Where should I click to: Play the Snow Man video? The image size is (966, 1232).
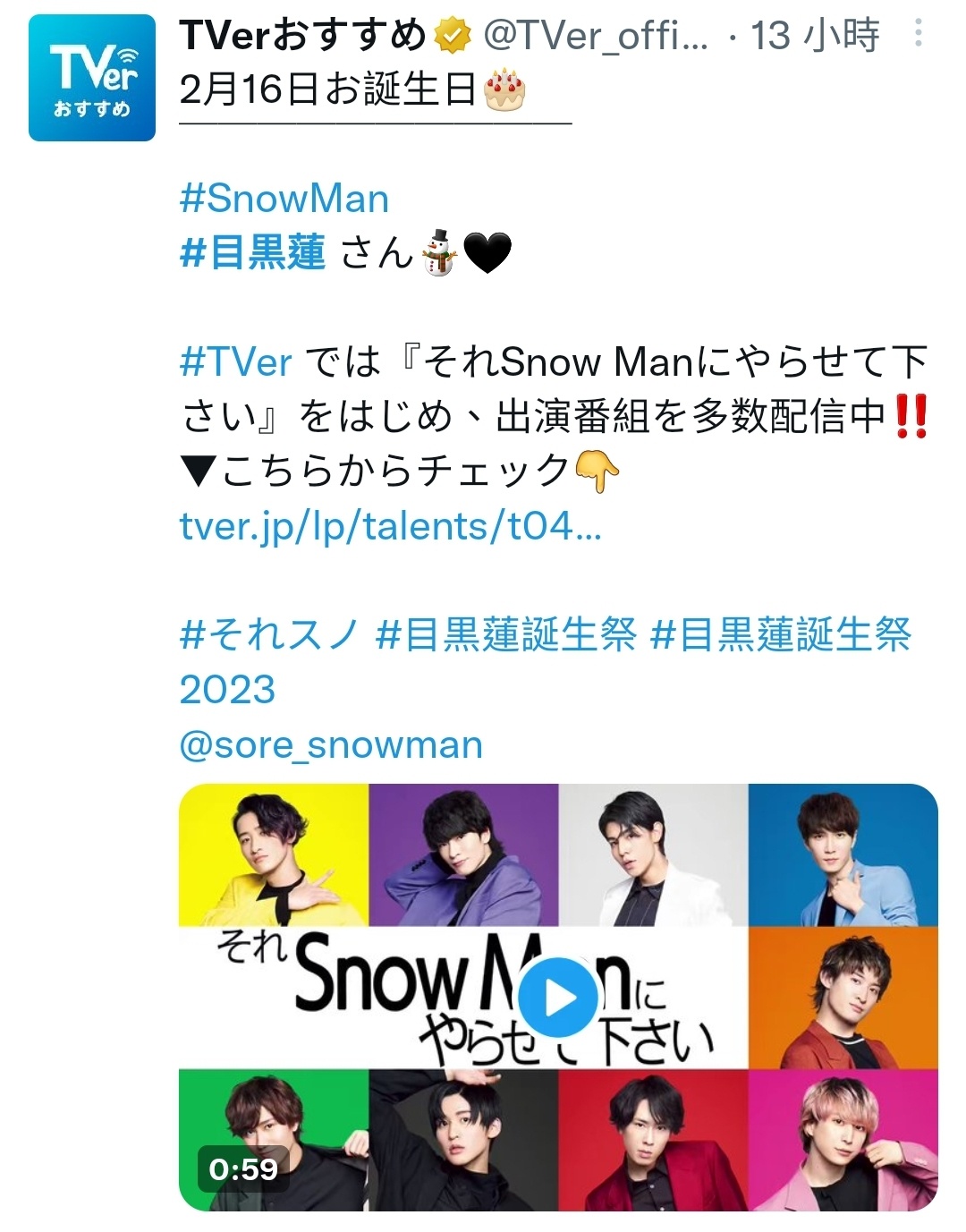click(558, 997)
